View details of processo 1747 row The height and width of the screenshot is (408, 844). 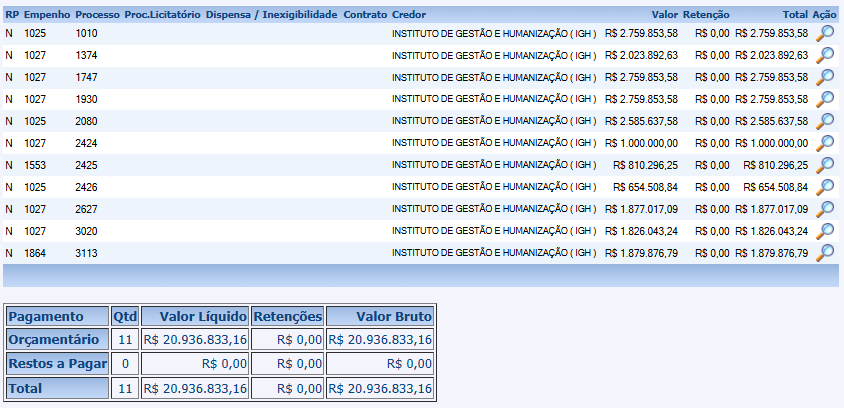pos(825,77)
